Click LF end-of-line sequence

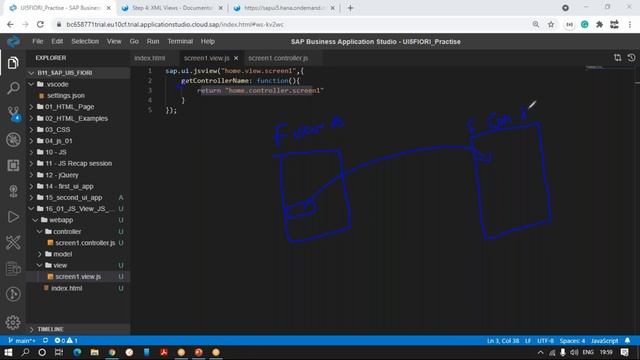click(x=528, y=340)
